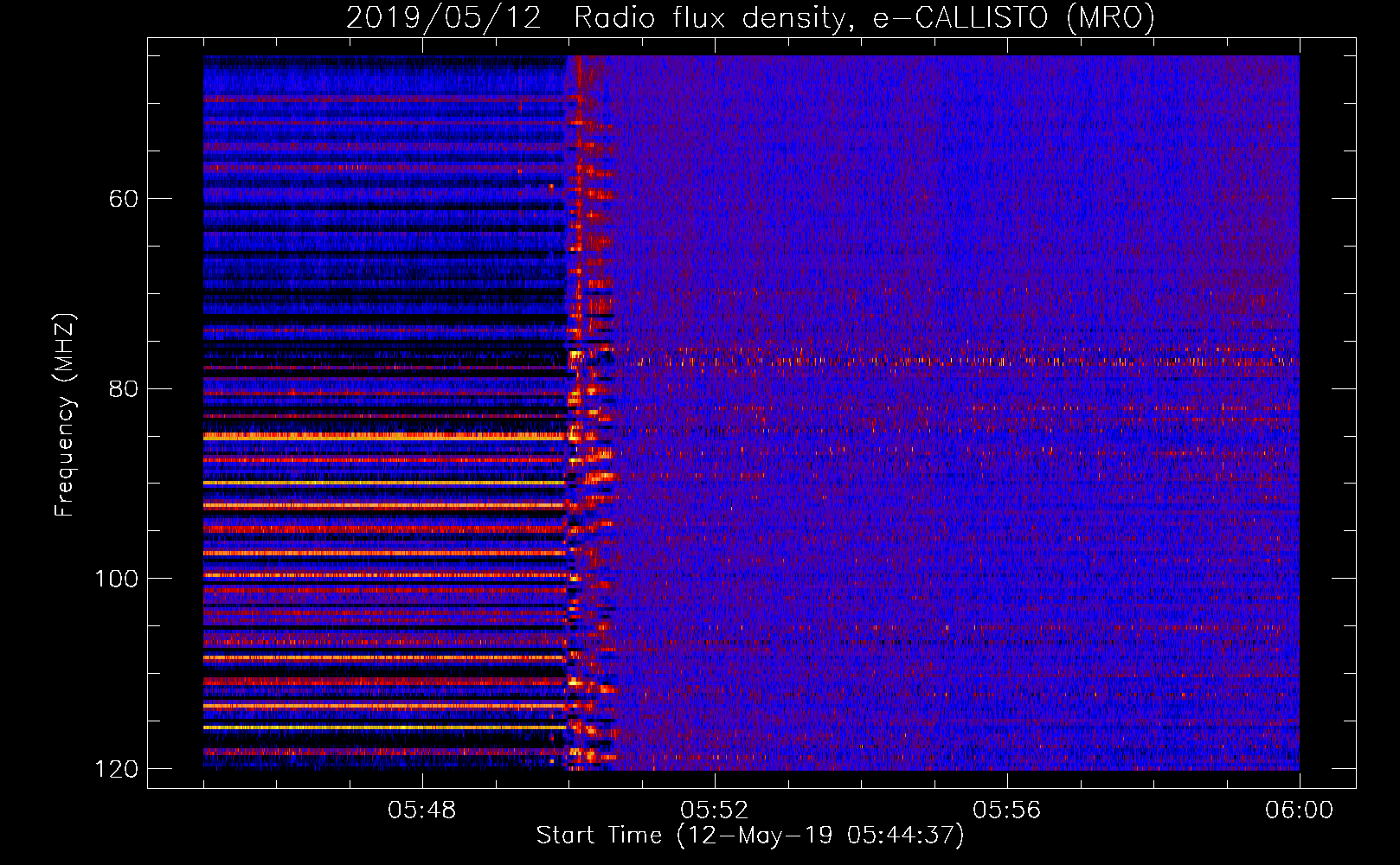This screenshot has width=1400, height=865.
Task: Click the 100 frequency tick label
Action: click(x=117, y=578)
